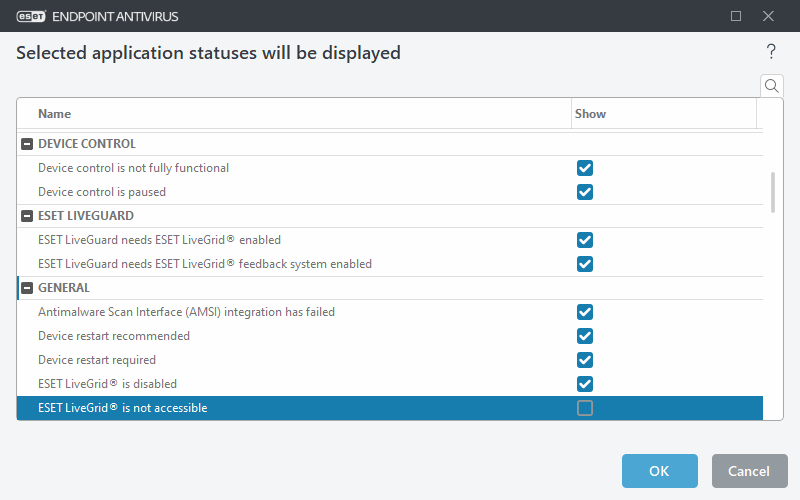The image size is (800, 500).
Task: Sort by the Name column header
Action: click(x=294, y=114)
